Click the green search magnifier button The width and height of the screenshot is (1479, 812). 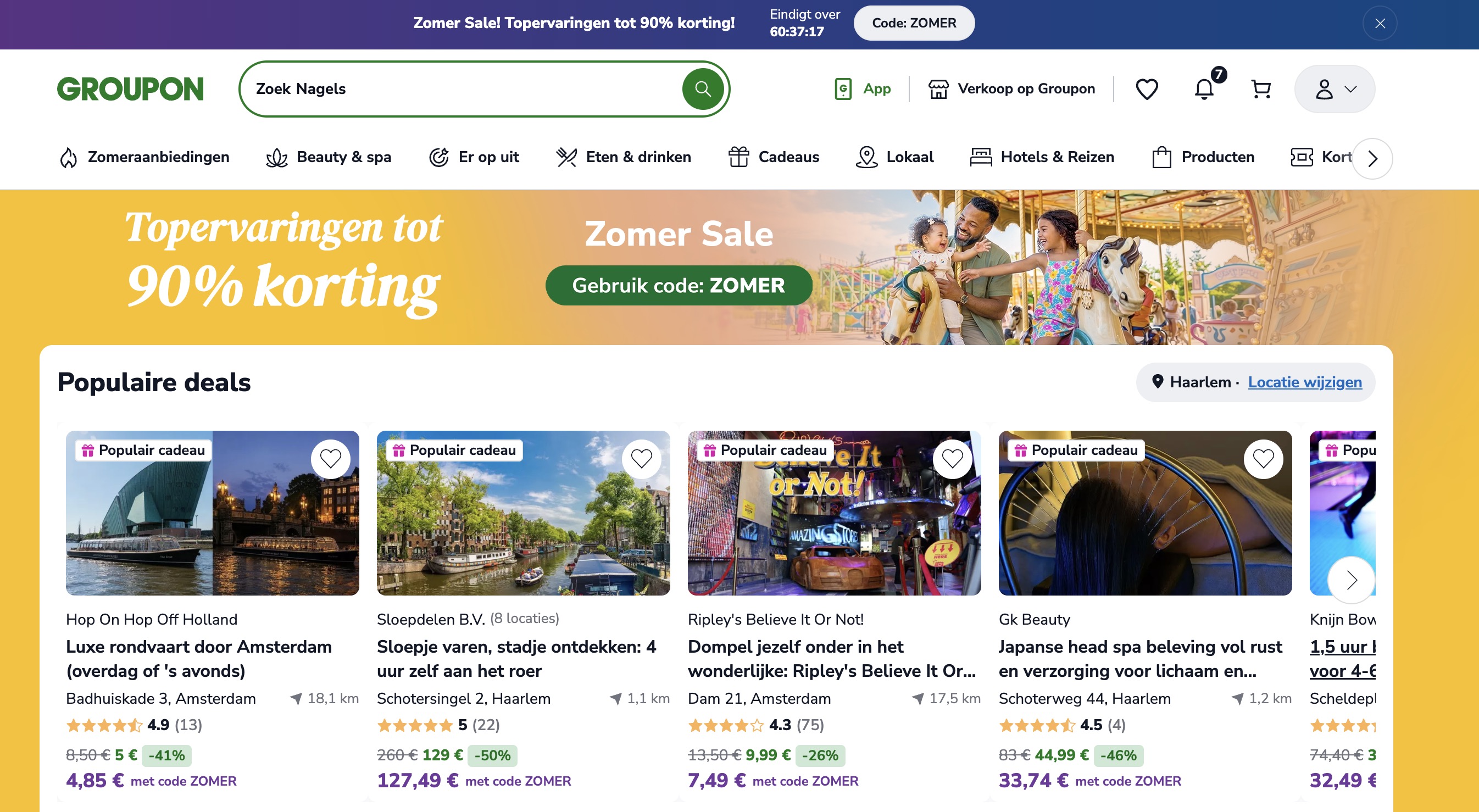[x=703, y=89]
